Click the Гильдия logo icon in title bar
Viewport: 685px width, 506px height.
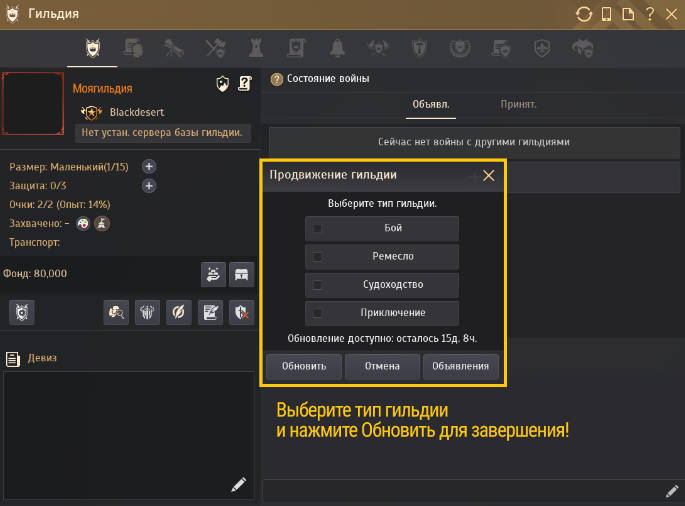(13, 14)
